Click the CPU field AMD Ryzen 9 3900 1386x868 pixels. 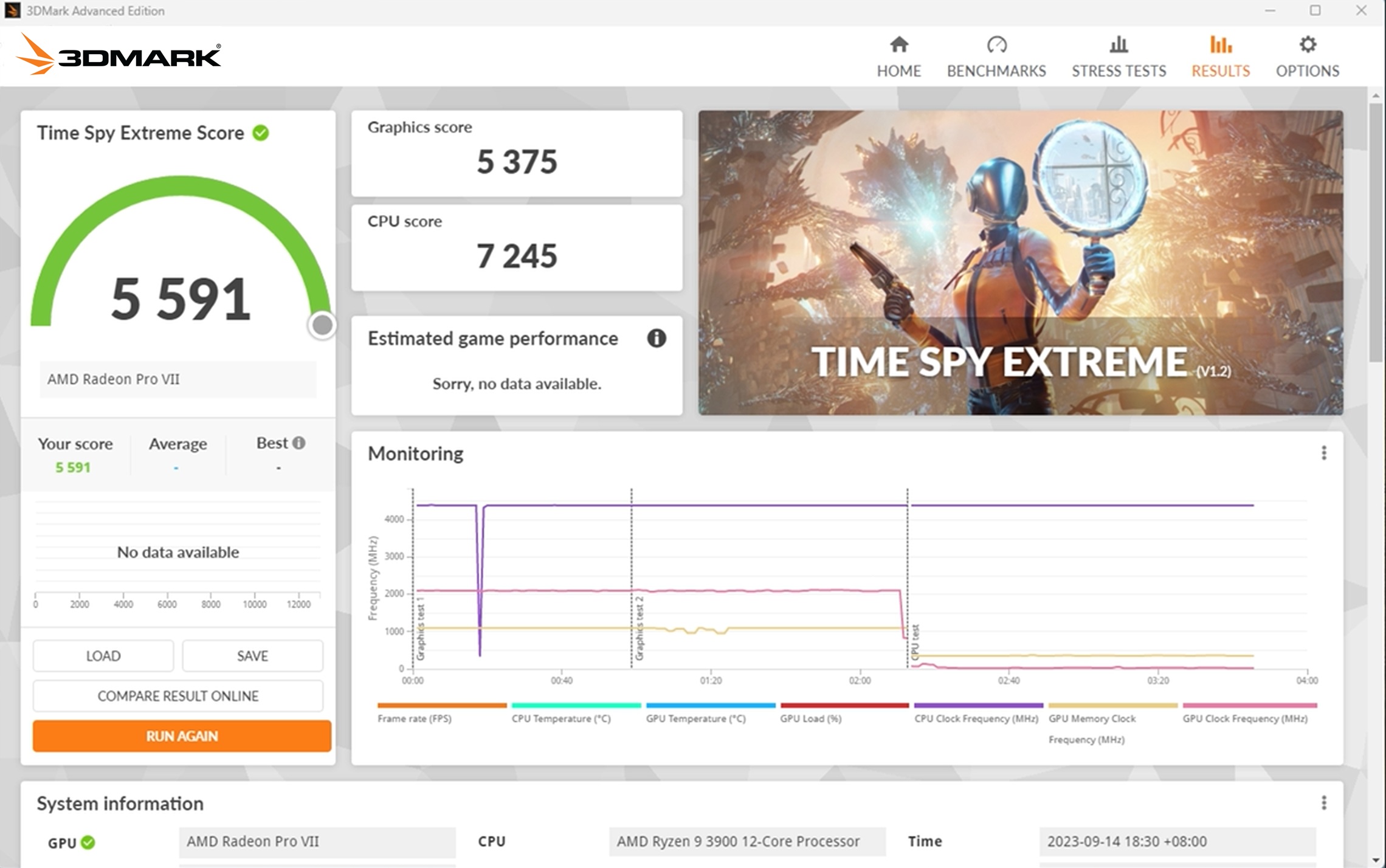[x=747, y=842]
